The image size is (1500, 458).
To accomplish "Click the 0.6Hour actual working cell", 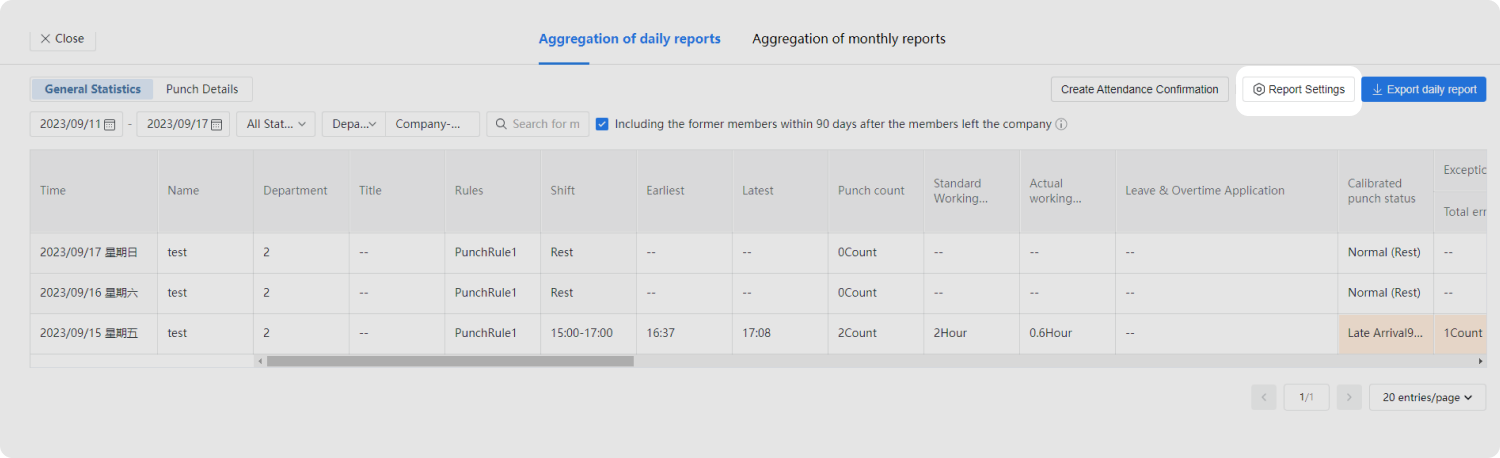I will 1067,333.
